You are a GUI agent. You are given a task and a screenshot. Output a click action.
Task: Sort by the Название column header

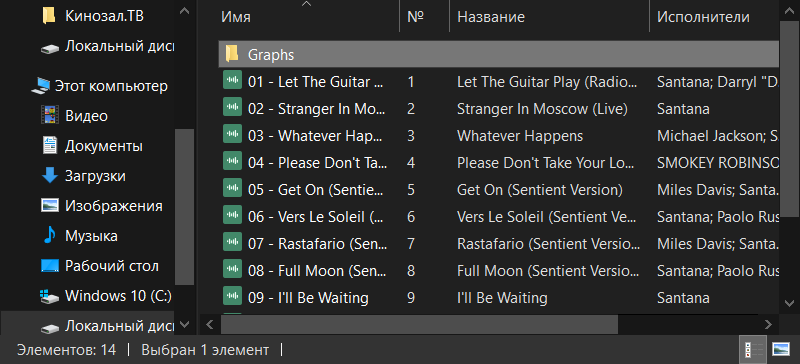point(491,17)
